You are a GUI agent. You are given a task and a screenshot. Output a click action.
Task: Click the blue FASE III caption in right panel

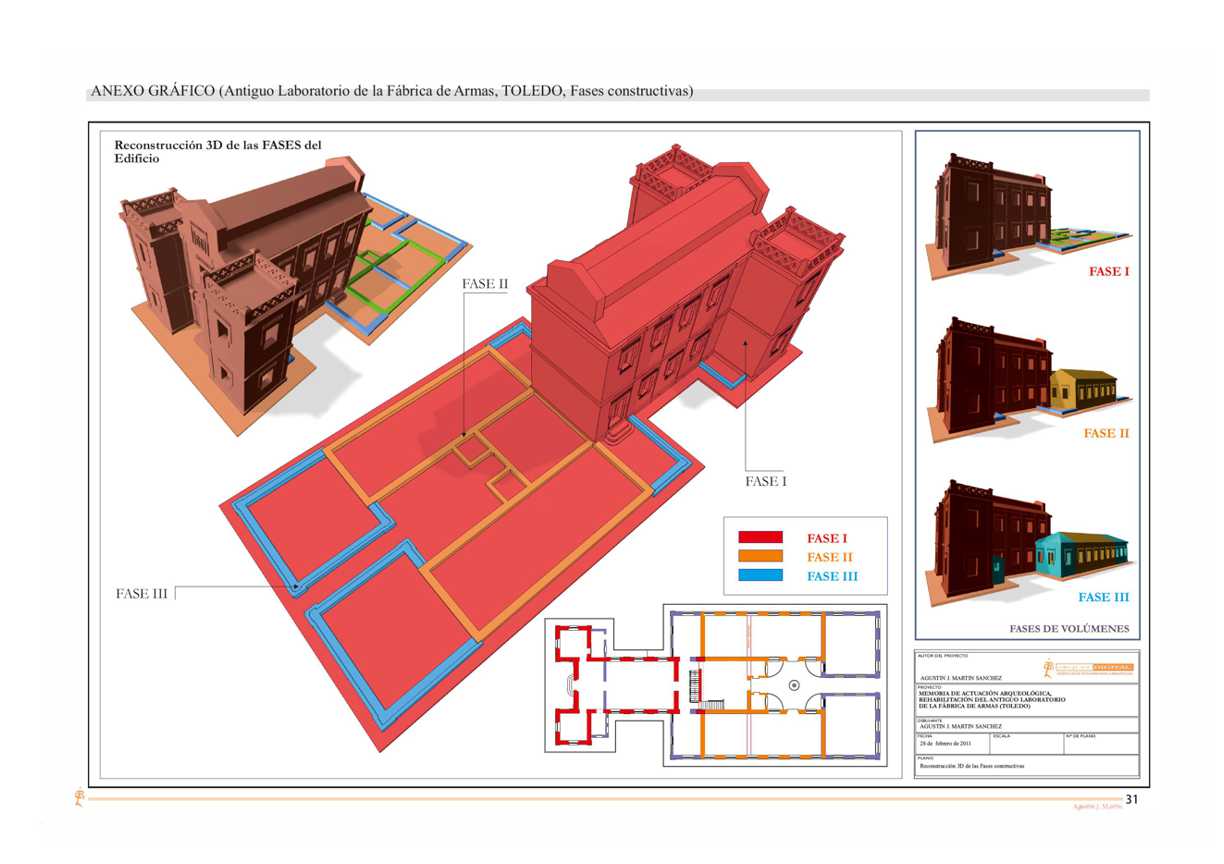[1104, 597]
